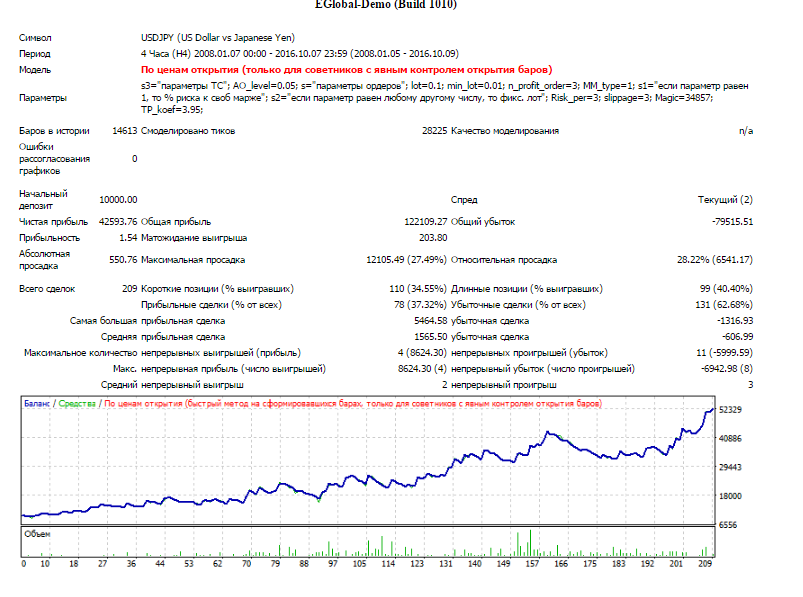Click the x-axis trade number 209
The height and width of the screenshot is (597, 803).
[705, 564]
